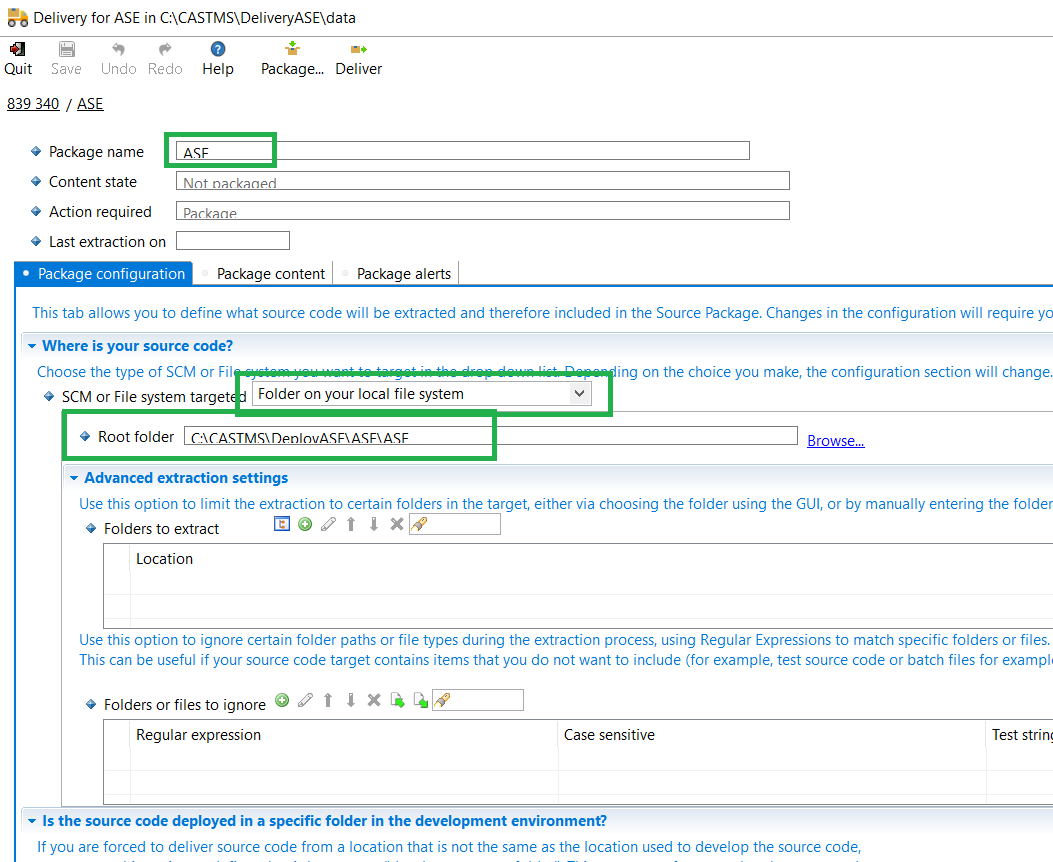1053x862 pixels.
Task: Collapse the deployed source code folder section
Action: coord(30,821)
